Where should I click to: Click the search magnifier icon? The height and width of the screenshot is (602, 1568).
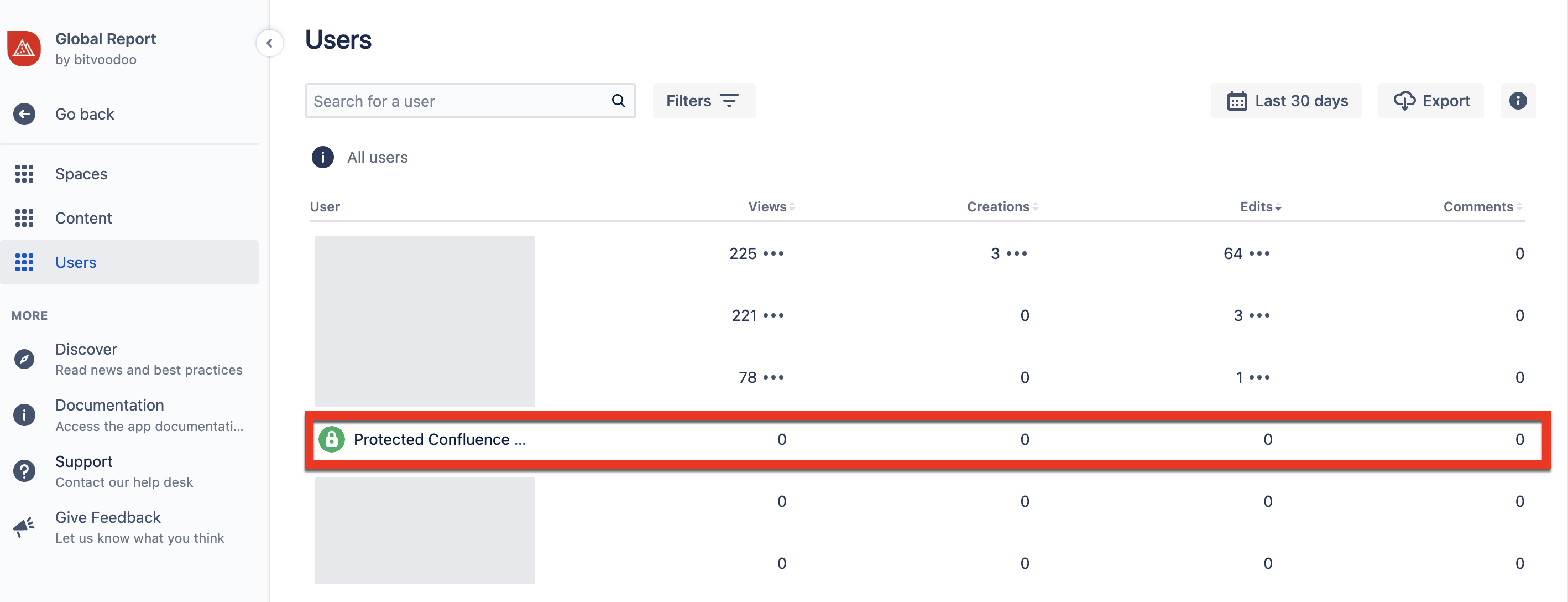point(618,101)
